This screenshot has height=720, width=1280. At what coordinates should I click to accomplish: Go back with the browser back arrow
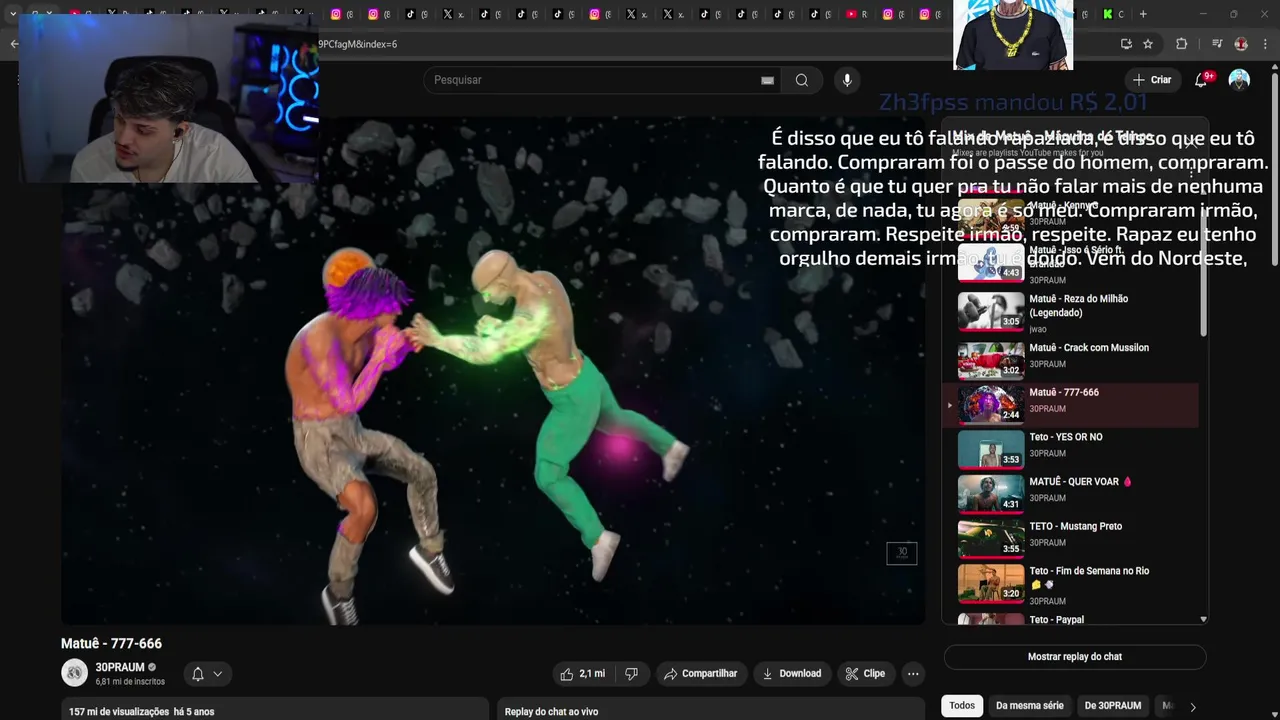pyautogui.click(x=13, y=44)
